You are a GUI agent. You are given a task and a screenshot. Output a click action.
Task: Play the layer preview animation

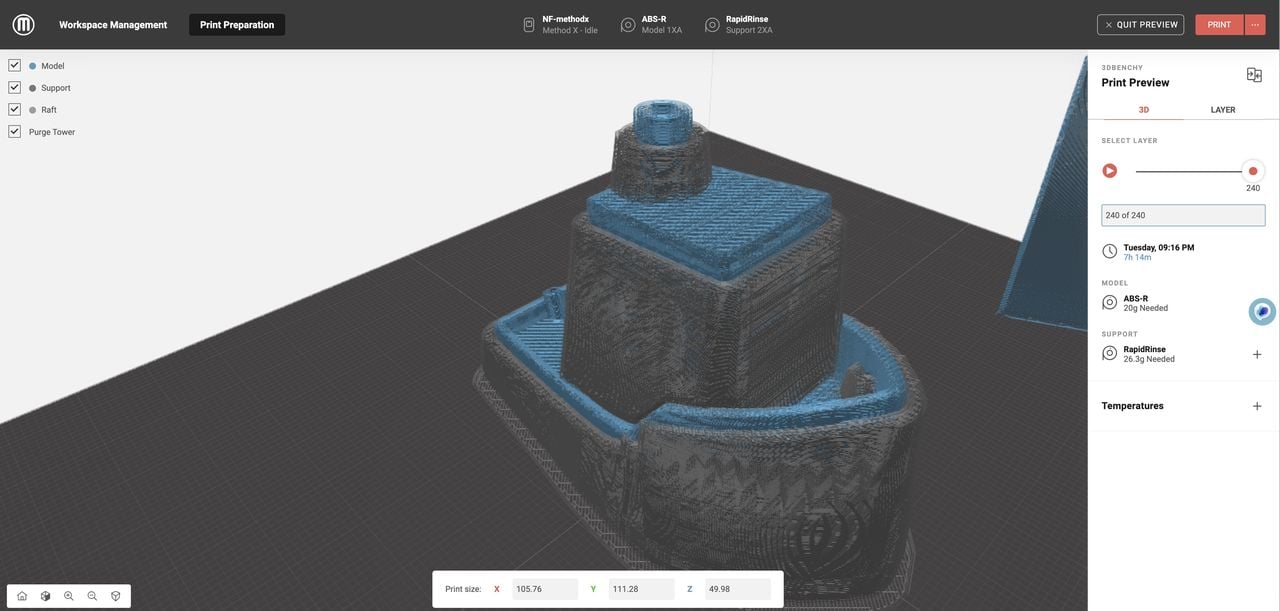pos(1109,171)
